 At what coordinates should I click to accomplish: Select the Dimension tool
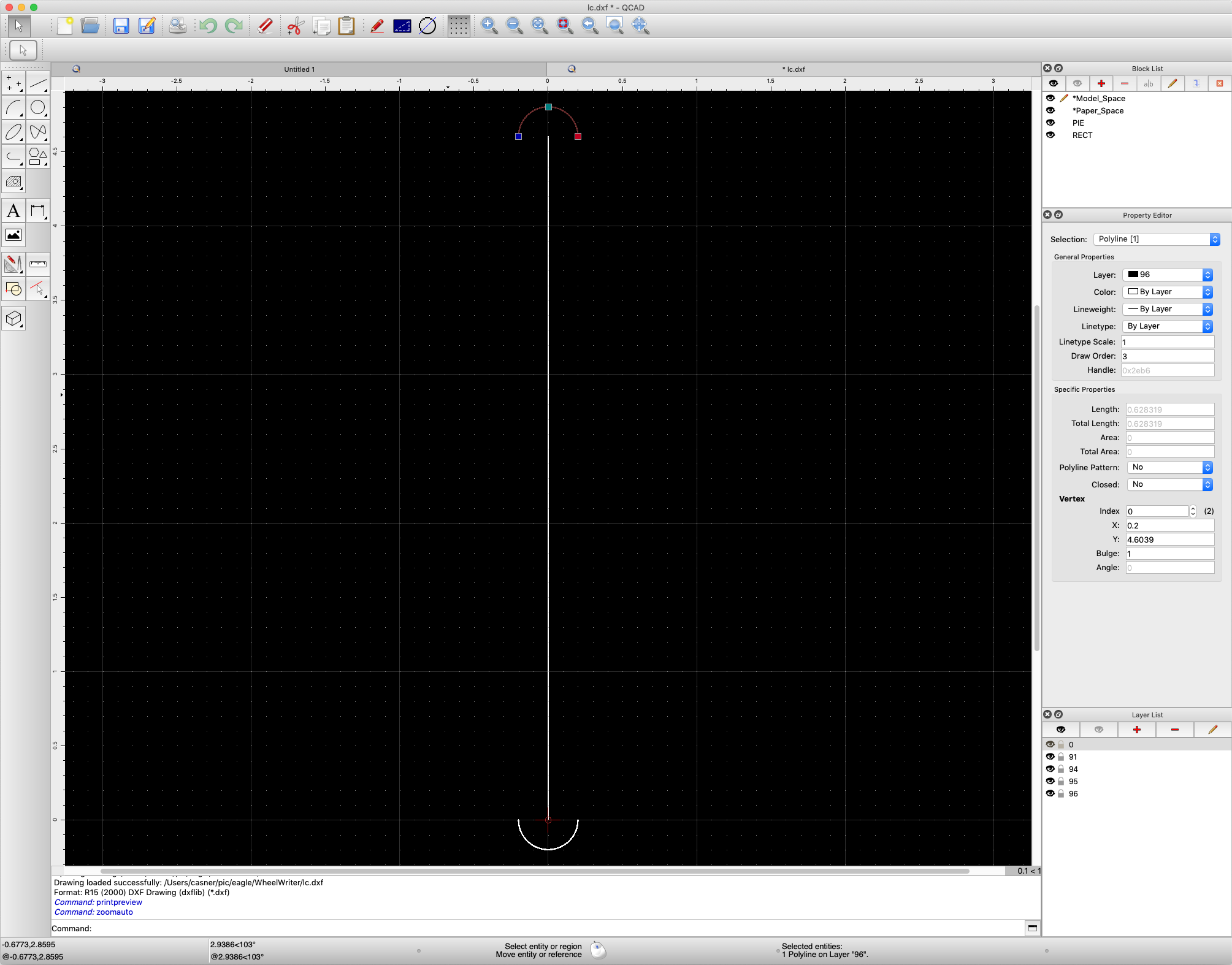(38, 211)
